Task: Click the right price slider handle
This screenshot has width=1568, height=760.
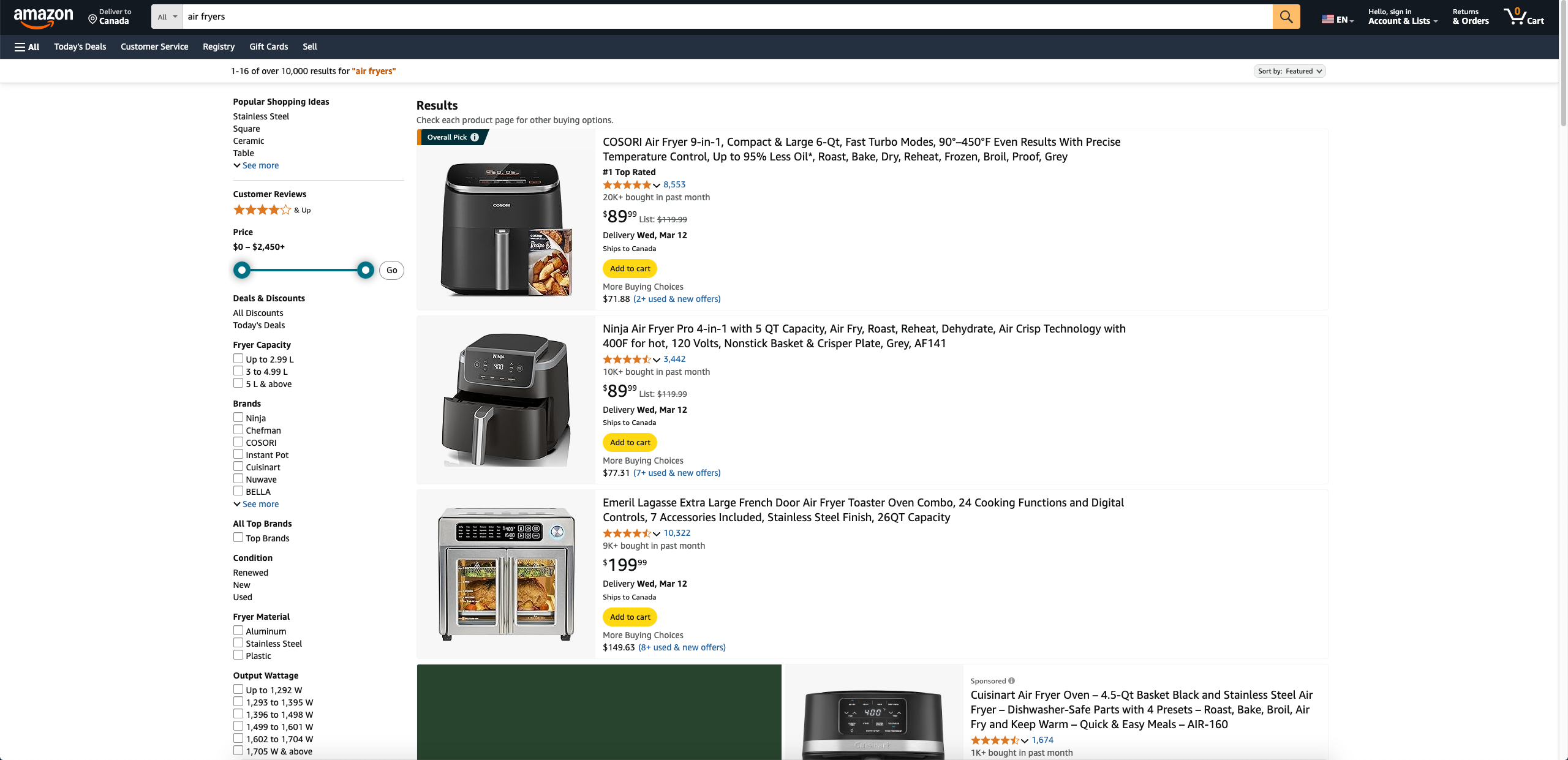Action: click(366, 270)
